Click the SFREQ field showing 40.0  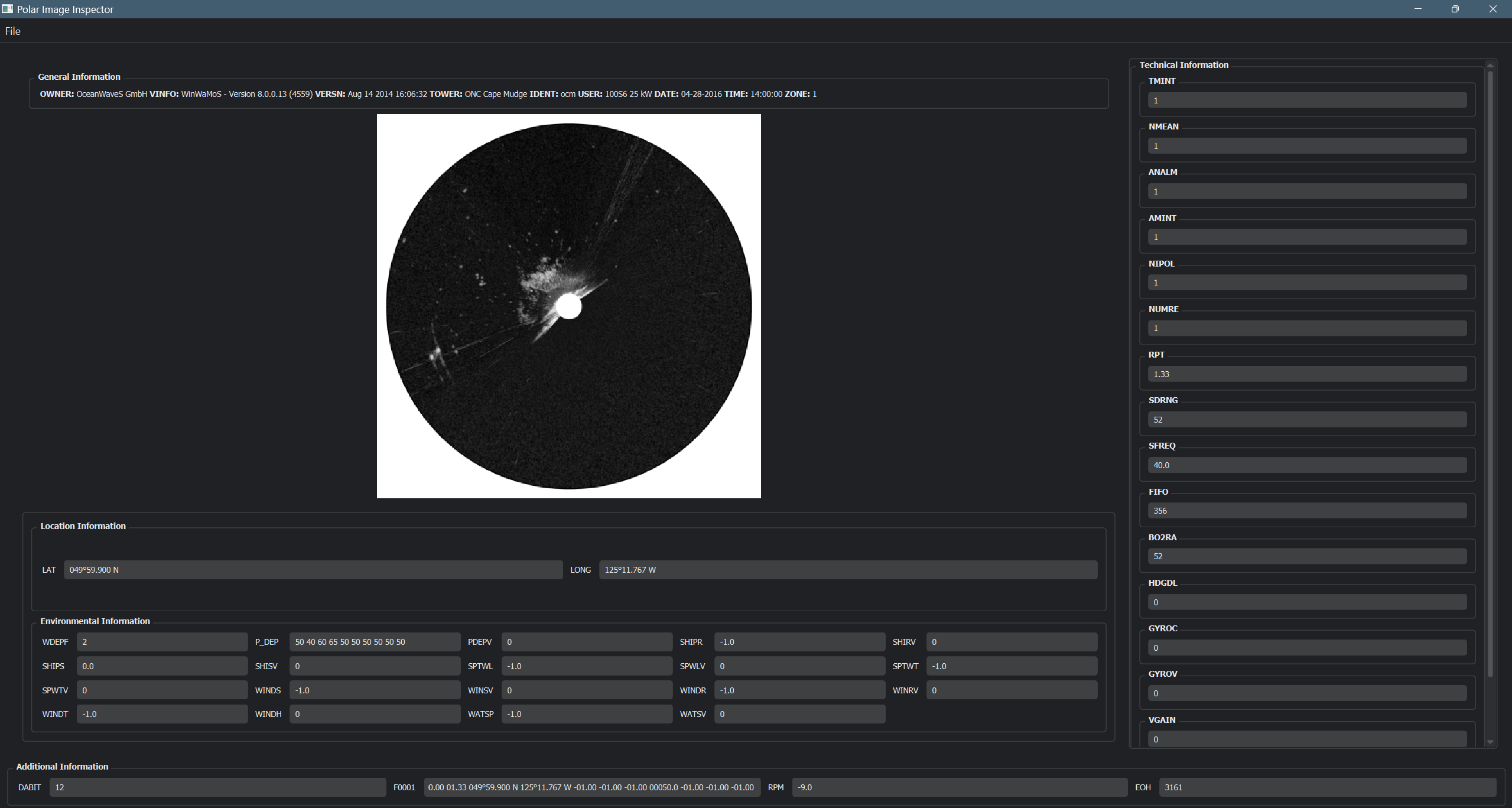pos(1306,465)
